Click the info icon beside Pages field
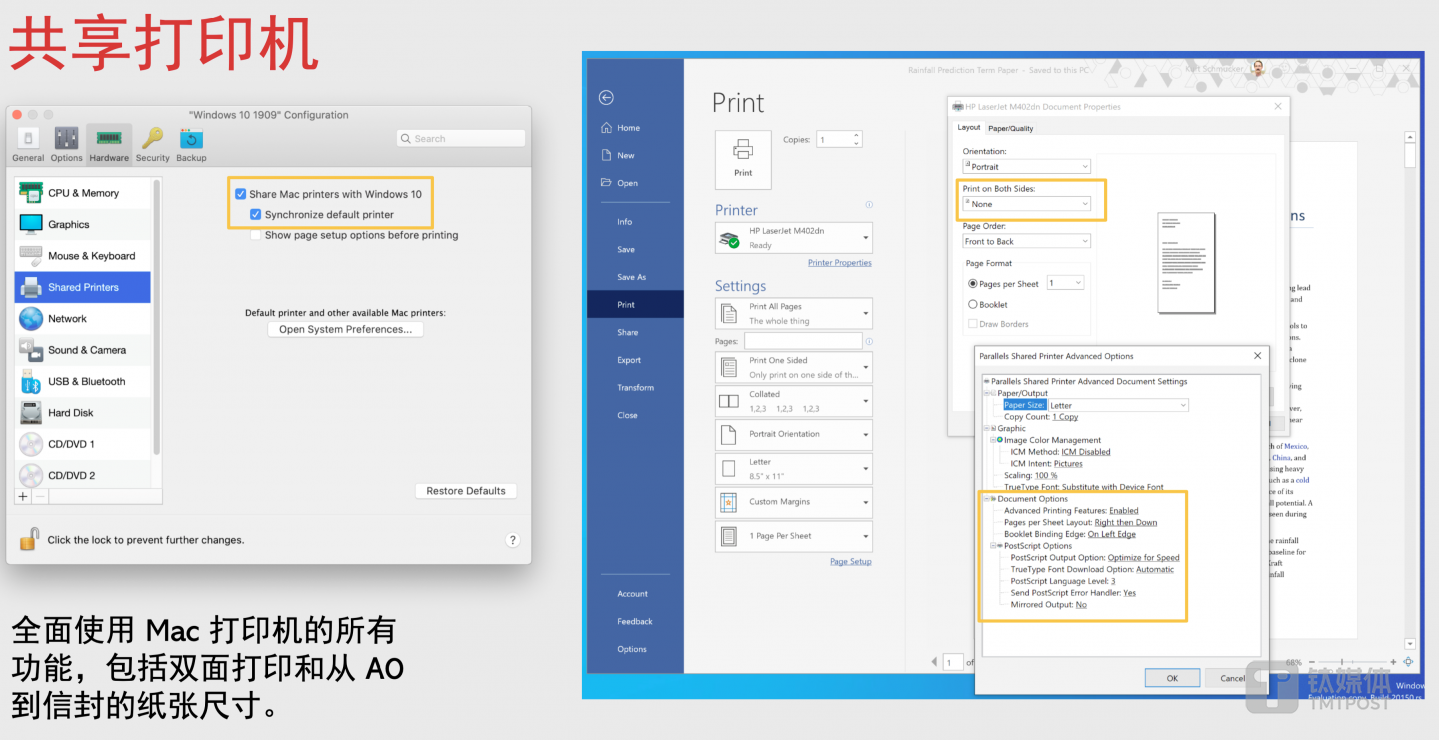1439x740 pixels. coord(868,341)
